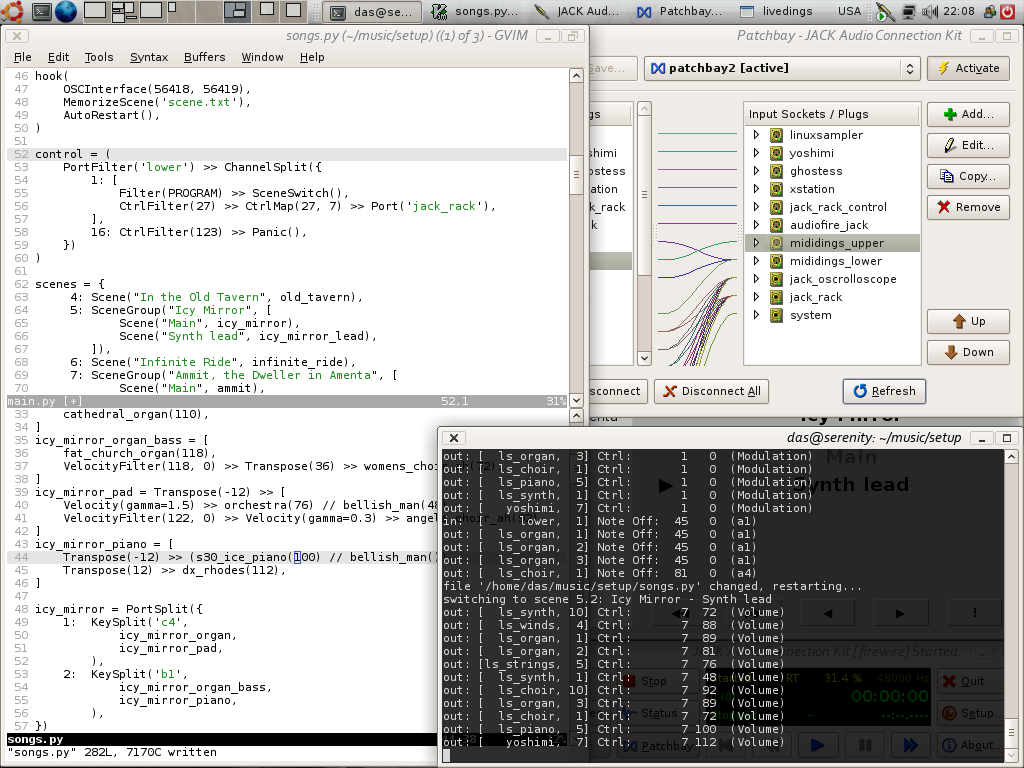The width and height of the screenshot is (1024, 768).
Task: Switch to livedings taskbar entry
Action: (778, 11)
